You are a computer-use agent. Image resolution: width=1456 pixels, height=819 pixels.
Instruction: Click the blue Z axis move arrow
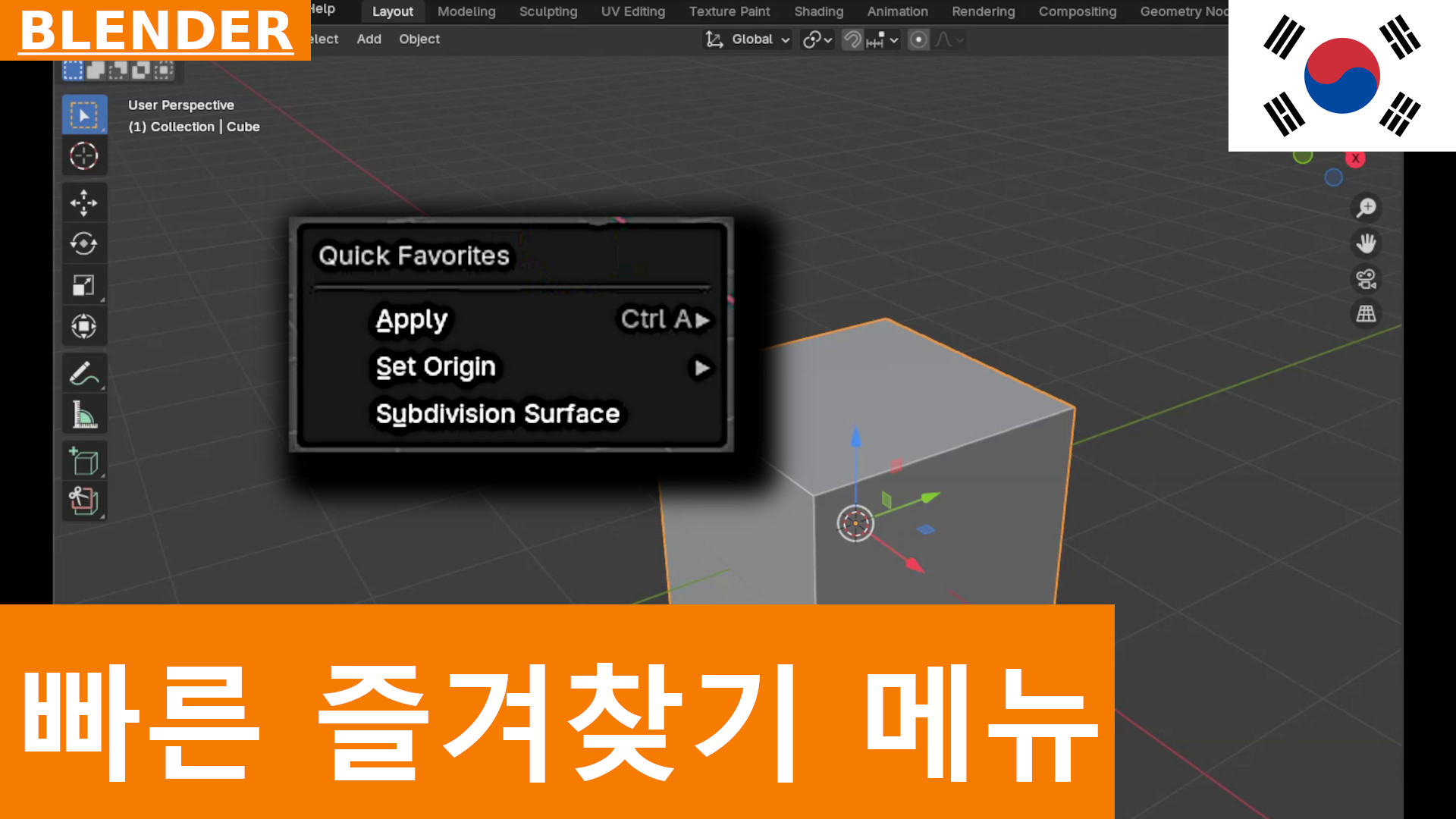[856, 437]
